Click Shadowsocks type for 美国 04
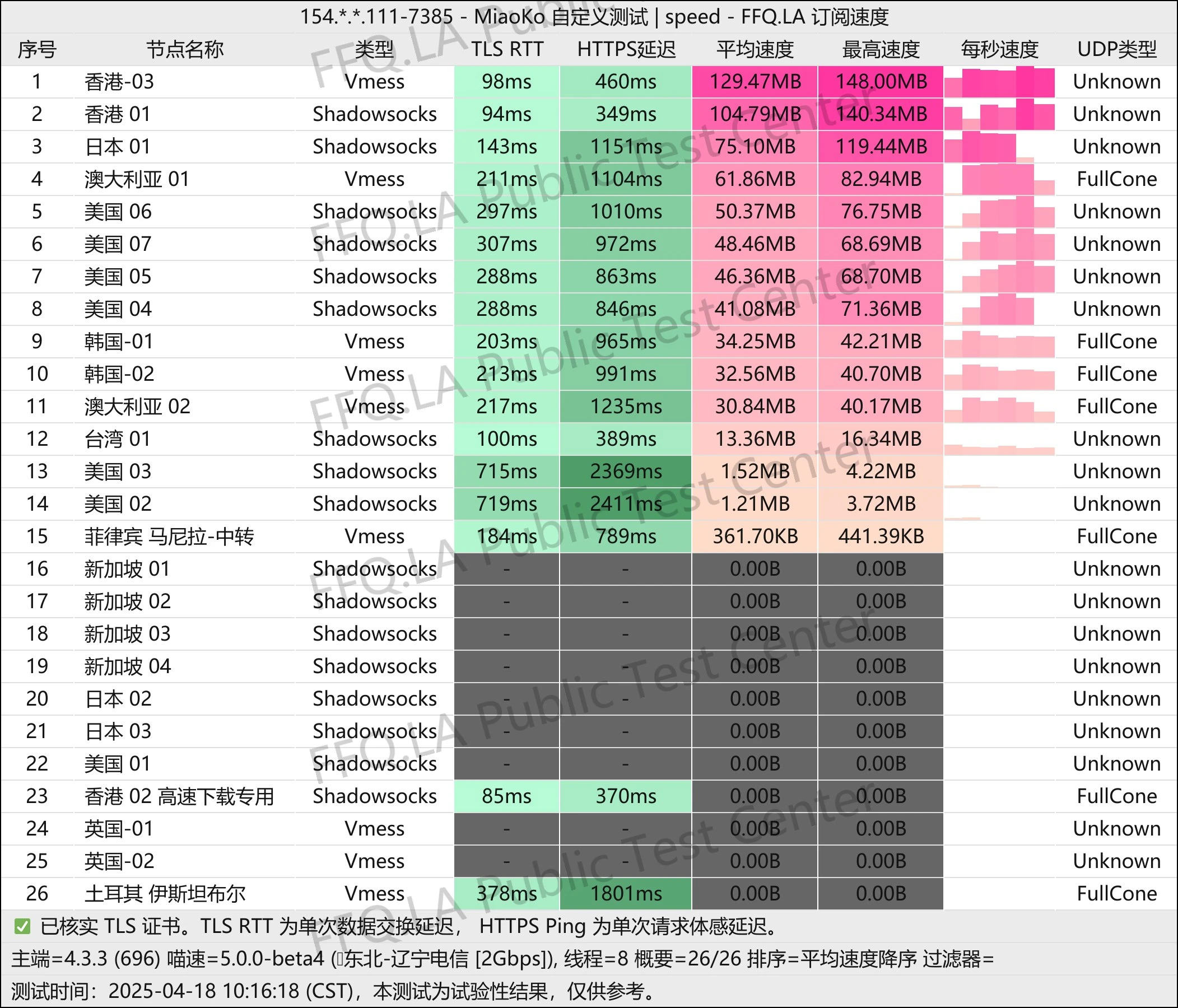Screen dimensions: 1178x1008 coord(375,309)
